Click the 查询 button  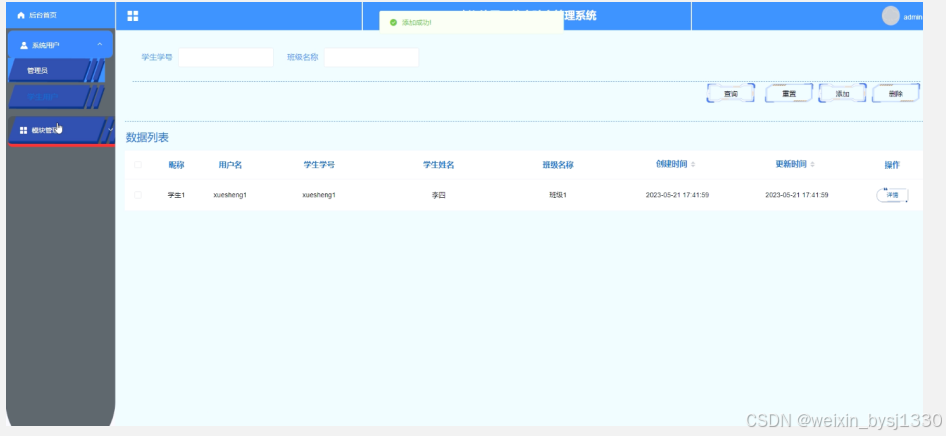tap(731, 93)
